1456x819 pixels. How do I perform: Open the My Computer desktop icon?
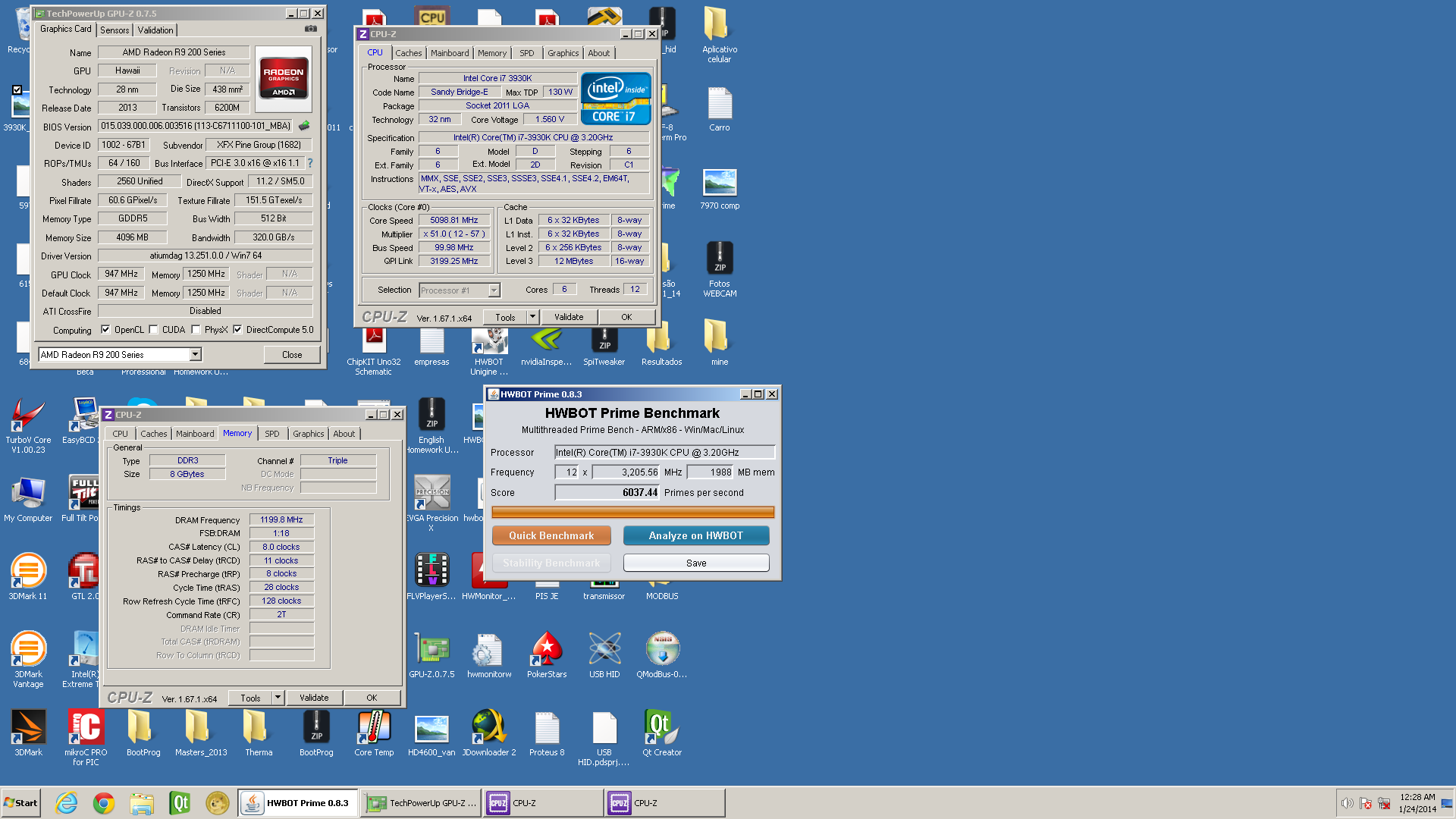[x=28, y=499]
